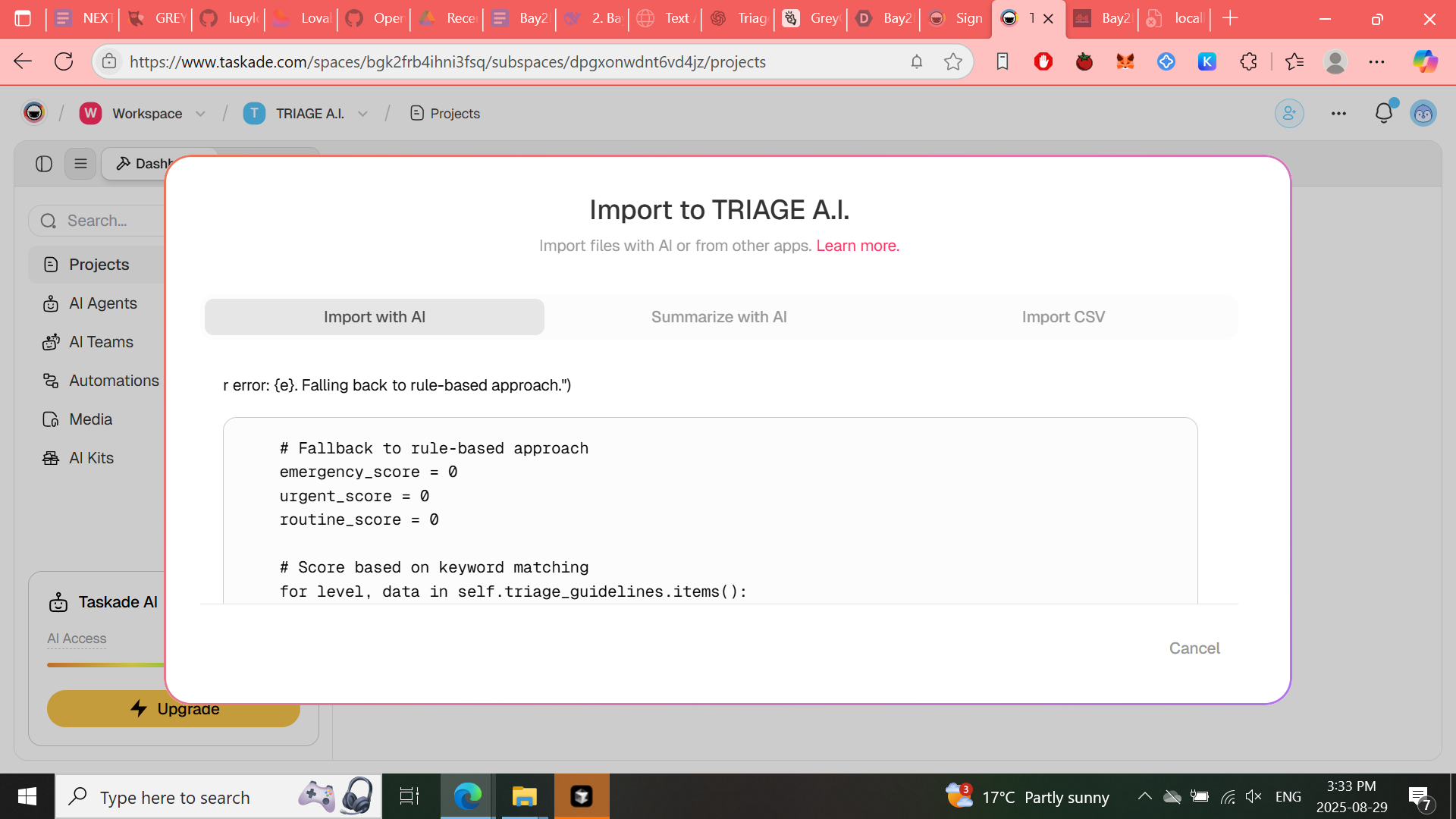Open the Taskade home logo
Image resolution: width=1456 pixels, height=819 pixels.
(x=33, y=112)
